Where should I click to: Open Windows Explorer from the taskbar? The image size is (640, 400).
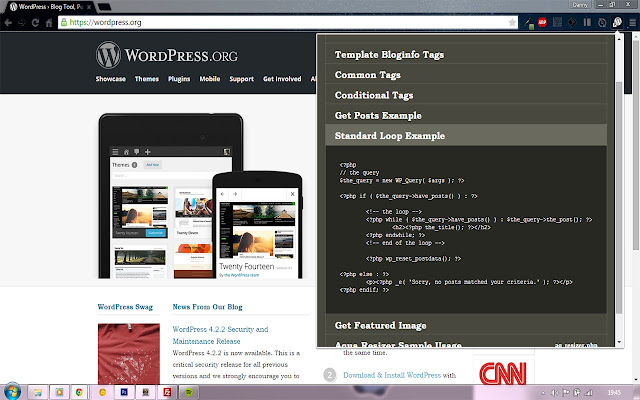coord(38,392)
